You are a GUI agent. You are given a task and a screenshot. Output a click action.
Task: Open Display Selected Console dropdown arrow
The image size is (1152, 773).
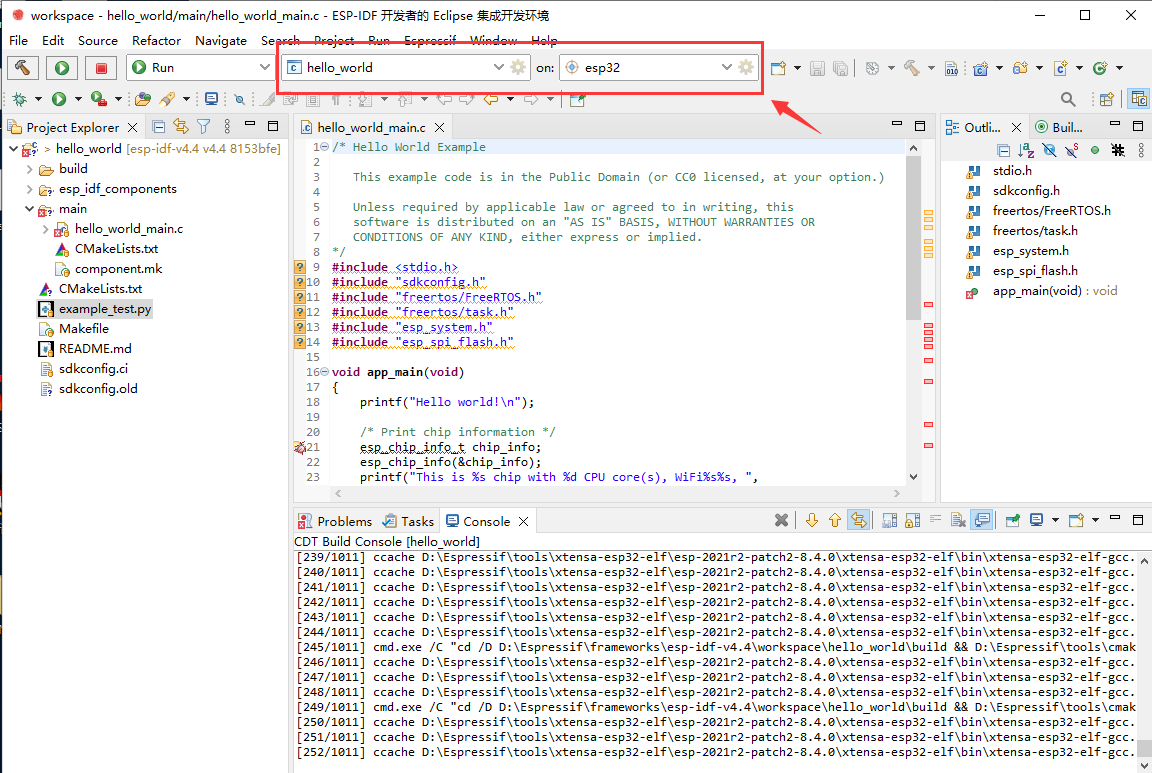(x=1055, y=520)
